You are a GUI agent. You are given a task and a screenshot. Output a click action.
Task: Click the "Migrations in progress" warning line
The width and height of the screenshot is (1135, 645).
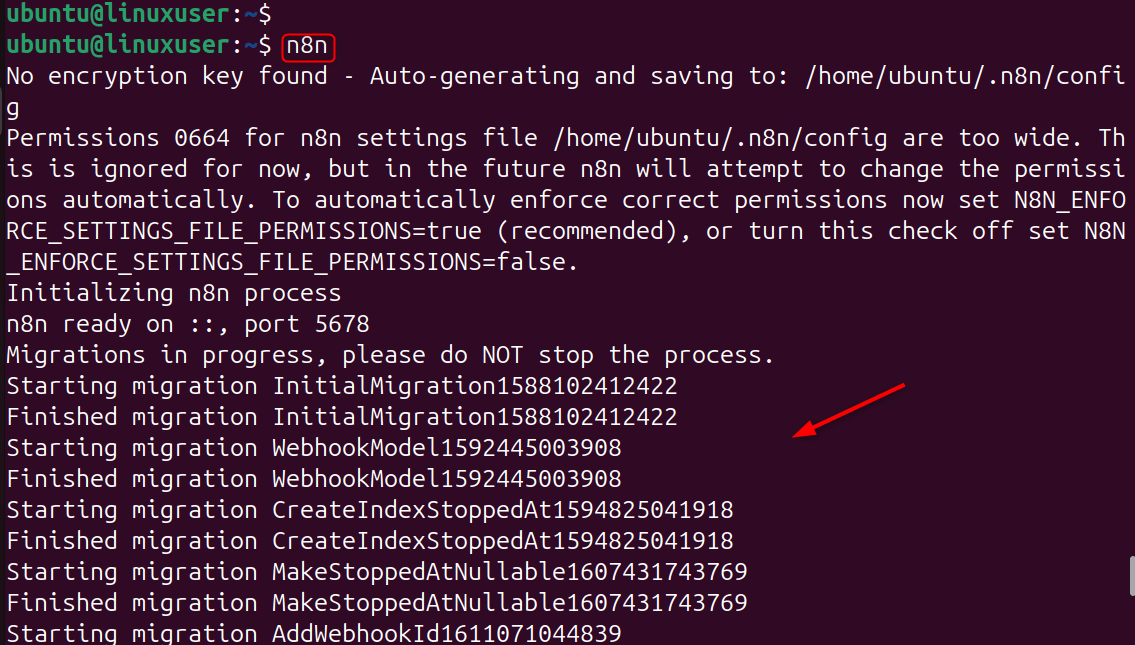click(x=390, y=356)
